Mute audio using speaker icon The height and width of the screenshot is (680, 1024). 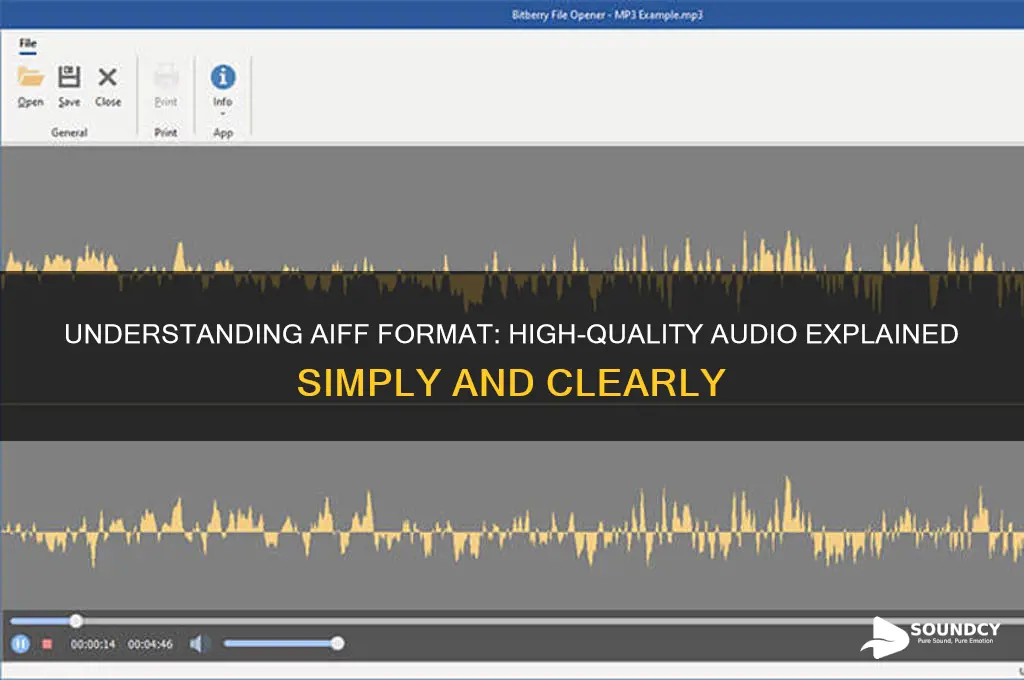(x=197, y=644)
